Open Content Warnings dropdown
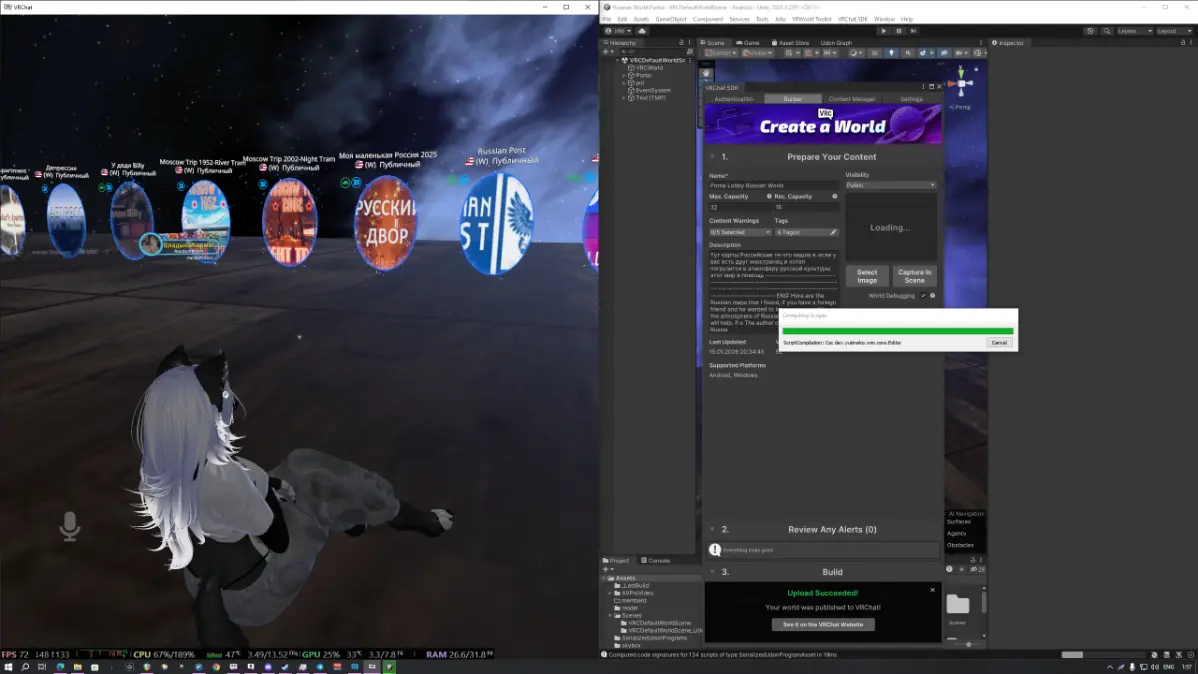Image resolution: width=1198 pixels, height=674 pixels. tap(740, 232)
